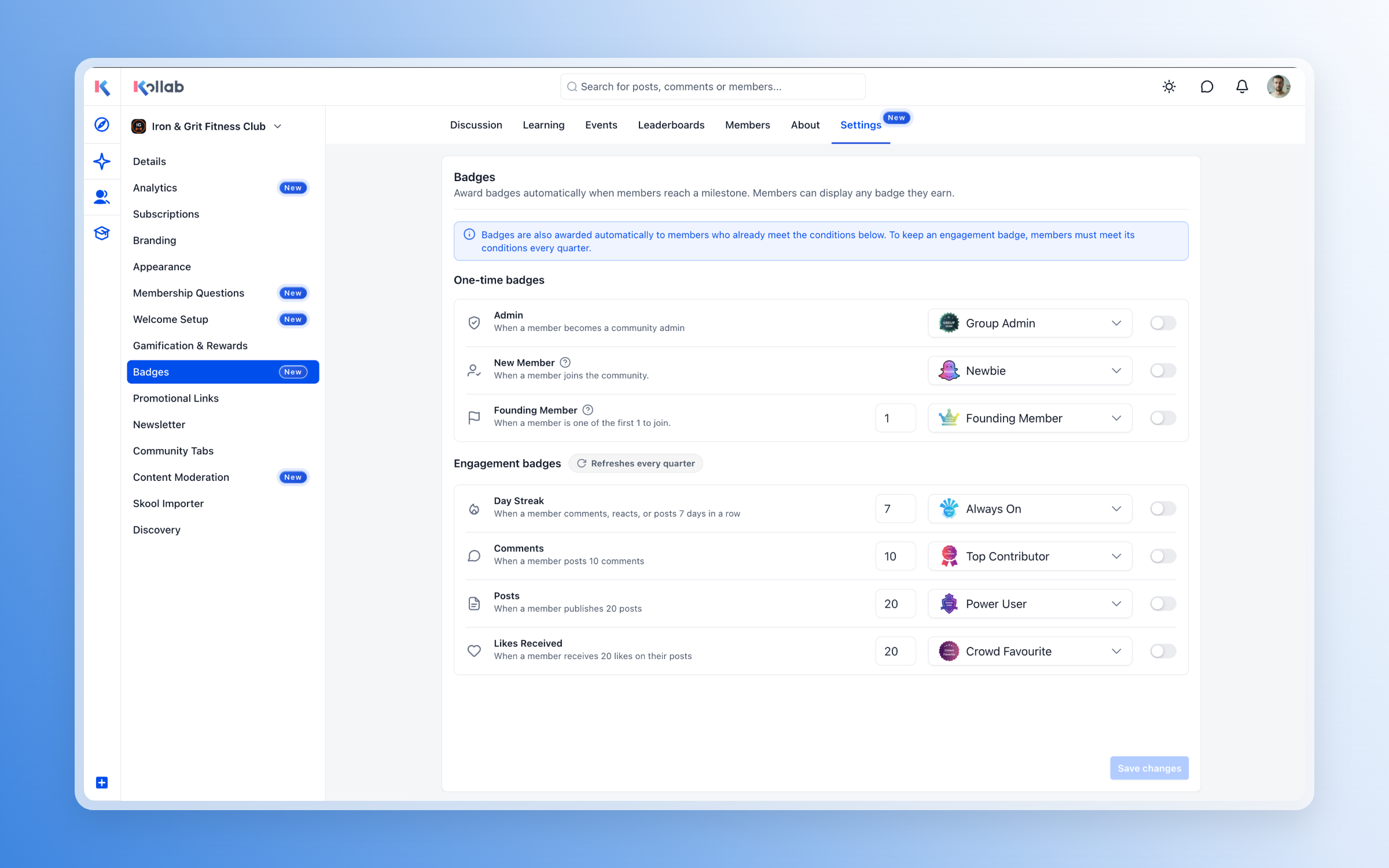The height and width of the screenshot is (868, 1389).
Task: Click the info icon in the blue banner
Action: (x=469, y=234)
